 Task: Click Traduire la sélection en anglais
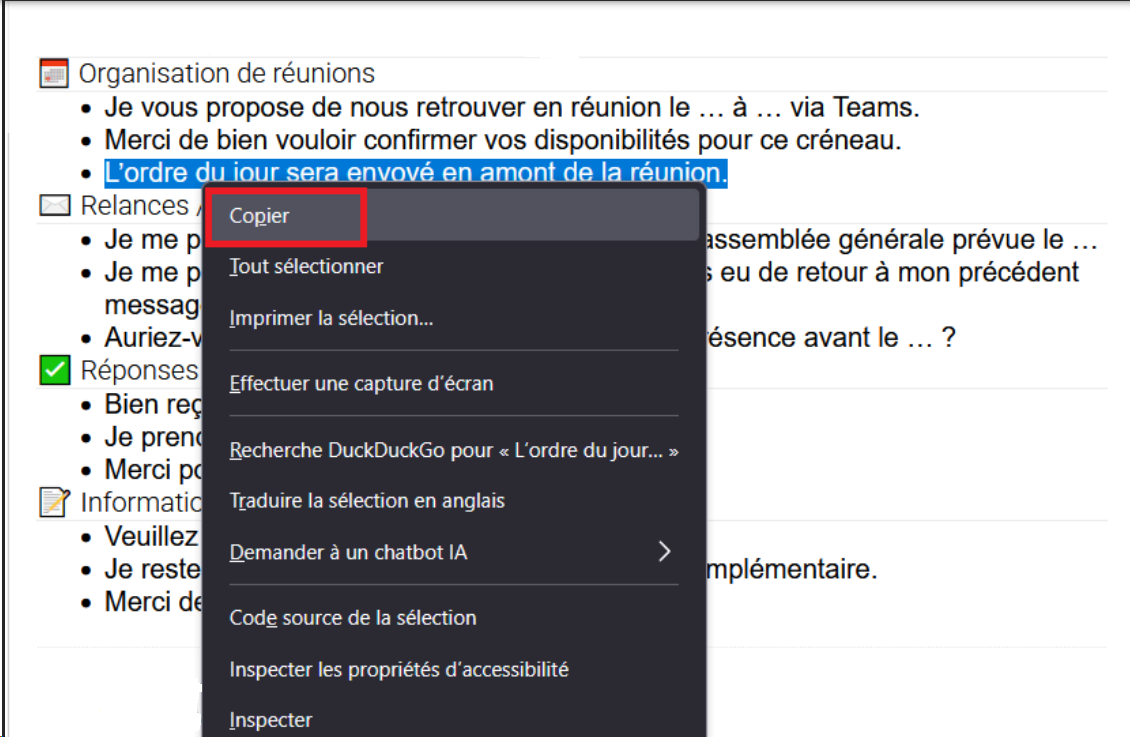pos(367,500)
